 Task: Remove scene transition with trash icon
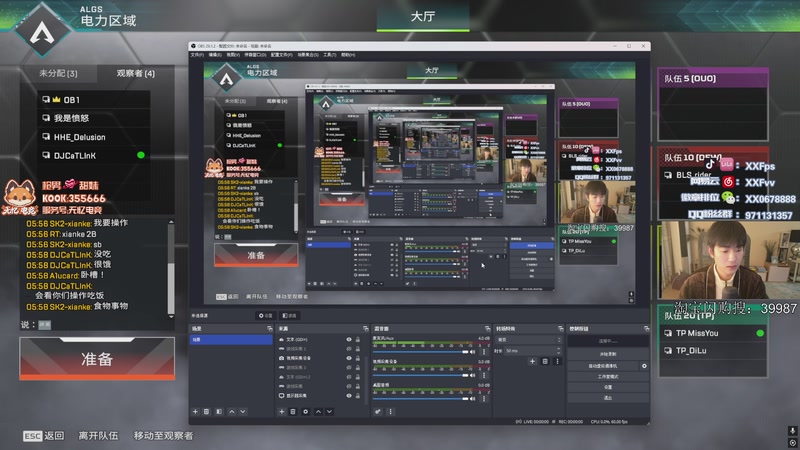coord(545,361)
